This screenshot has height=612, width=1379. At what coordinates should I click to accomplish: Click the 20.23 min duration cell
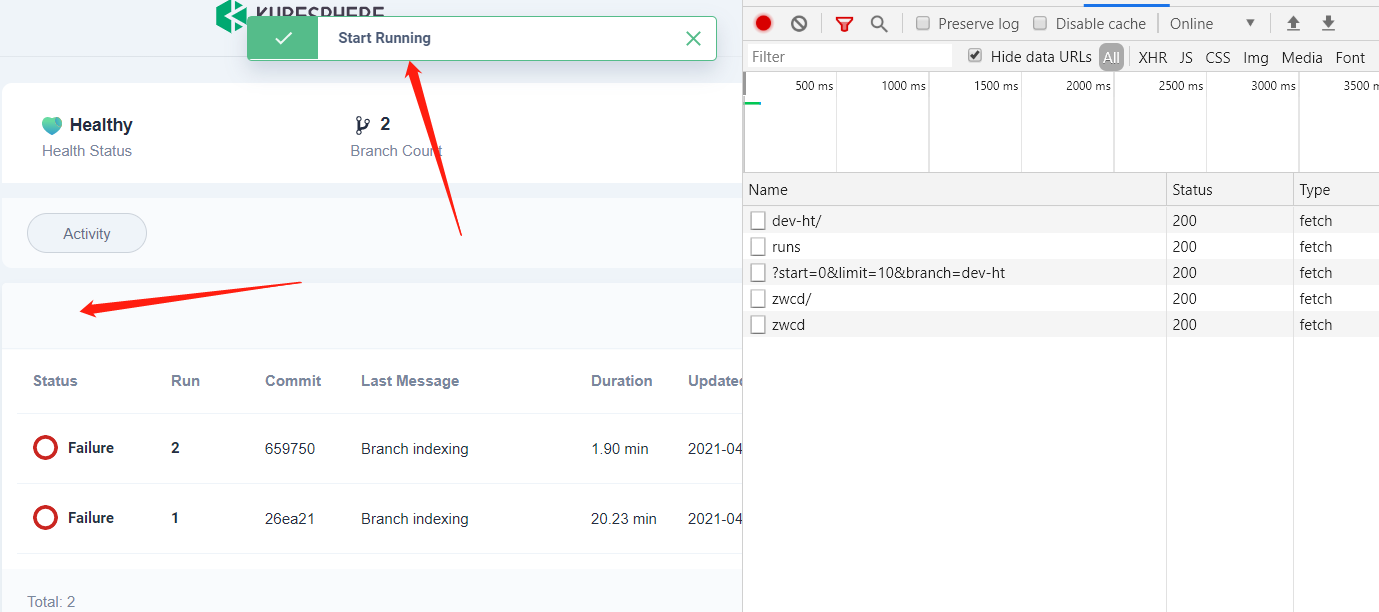[x=624, y=519]
